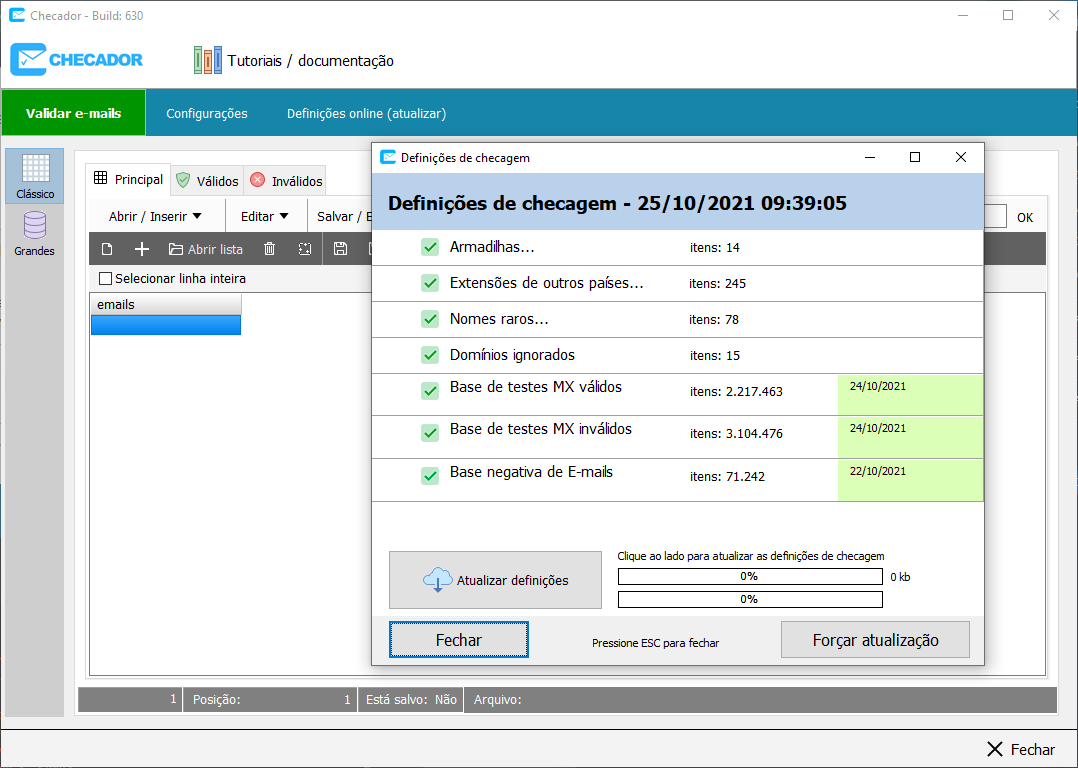Toggle Base negativa de E-mails checkbox
The width and height of the screenshot is (1078, 768).
coord(430,476)
